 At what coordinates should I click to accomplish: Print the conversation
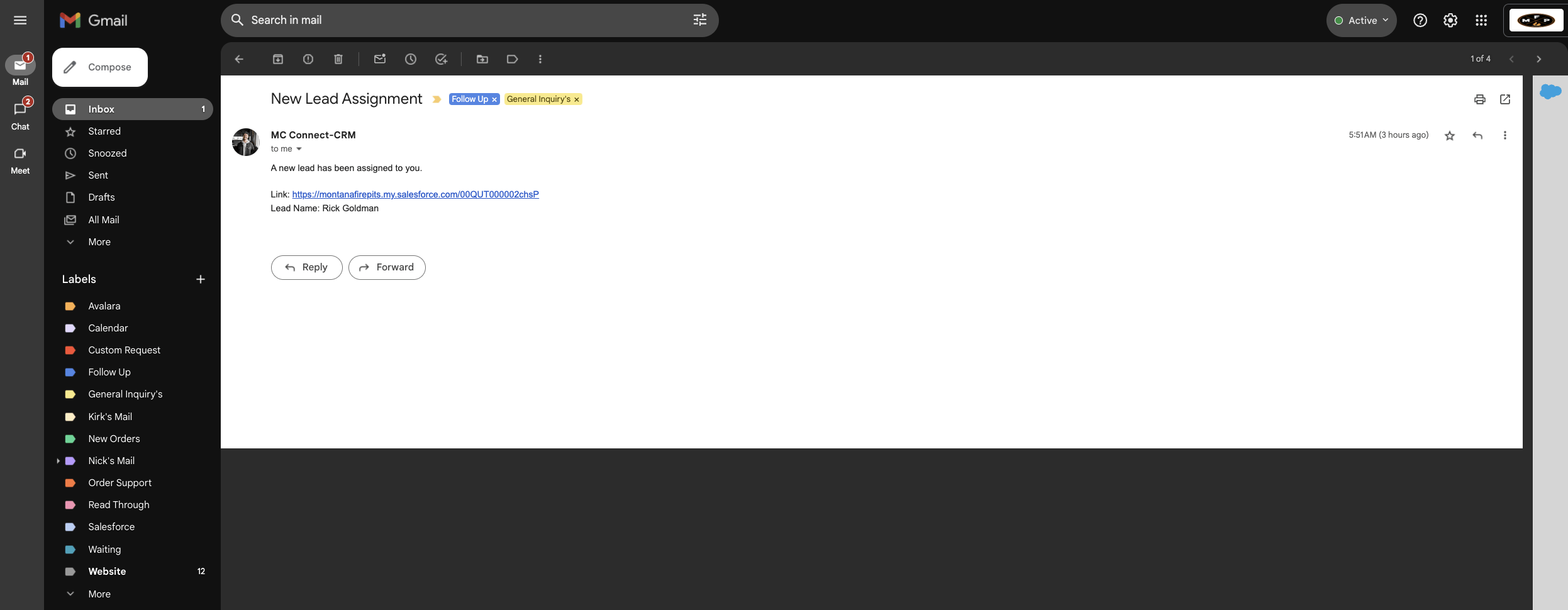pos(1480,99)
